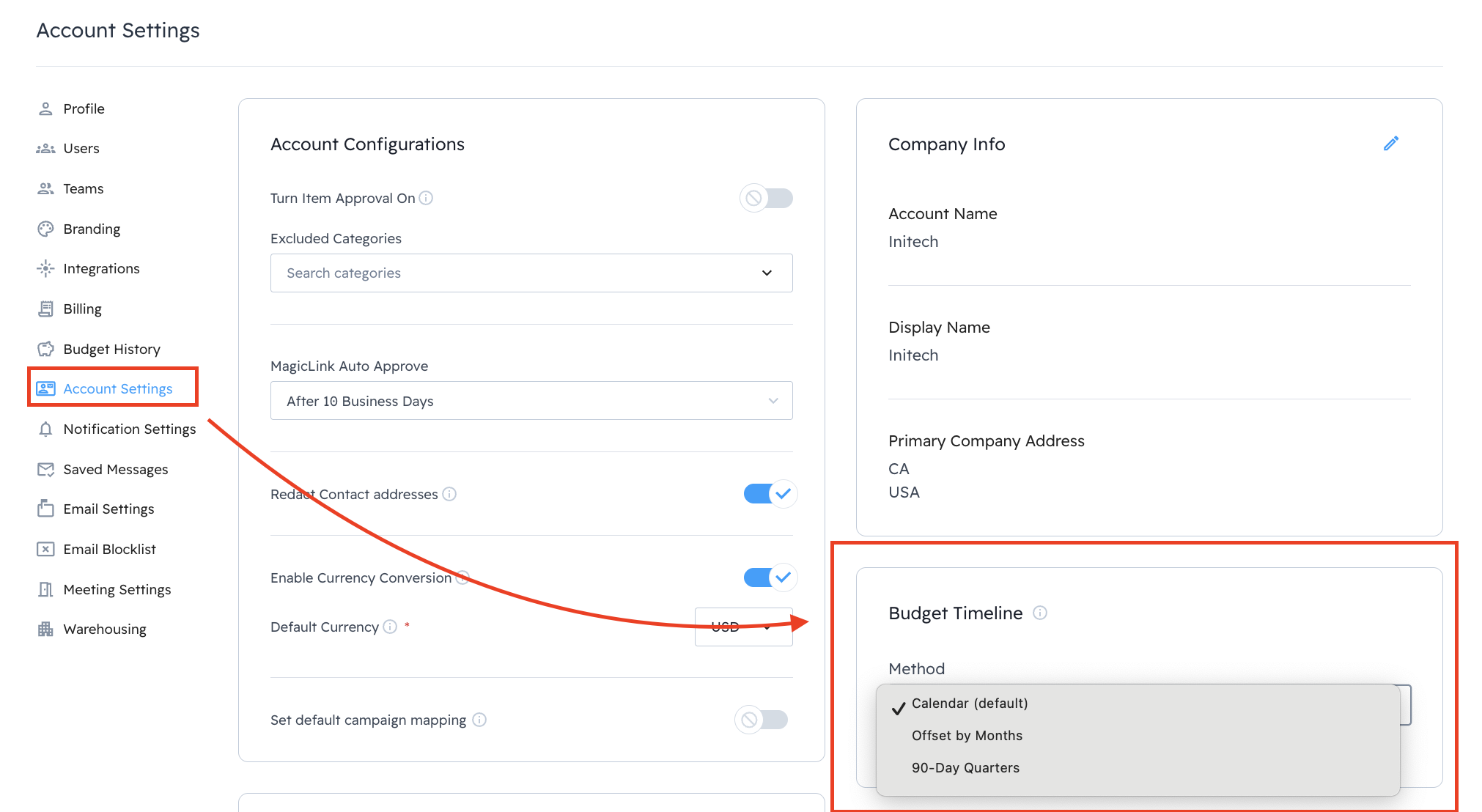Click the Branding palette icon in sidebar
The width and height of the screenshot is (1482, 812).
point(45,229)
